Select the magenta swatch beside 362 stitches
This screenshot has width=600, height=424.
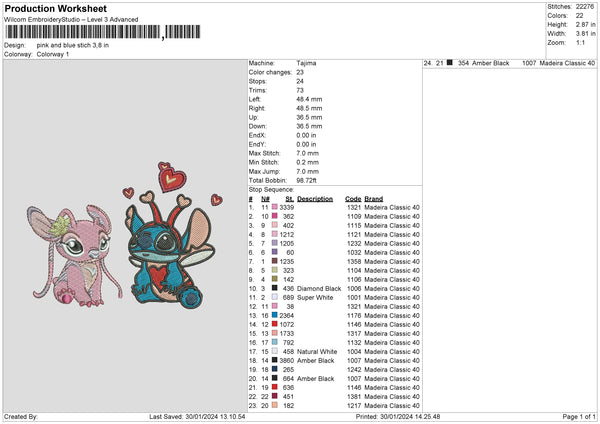tap(274, 216)
